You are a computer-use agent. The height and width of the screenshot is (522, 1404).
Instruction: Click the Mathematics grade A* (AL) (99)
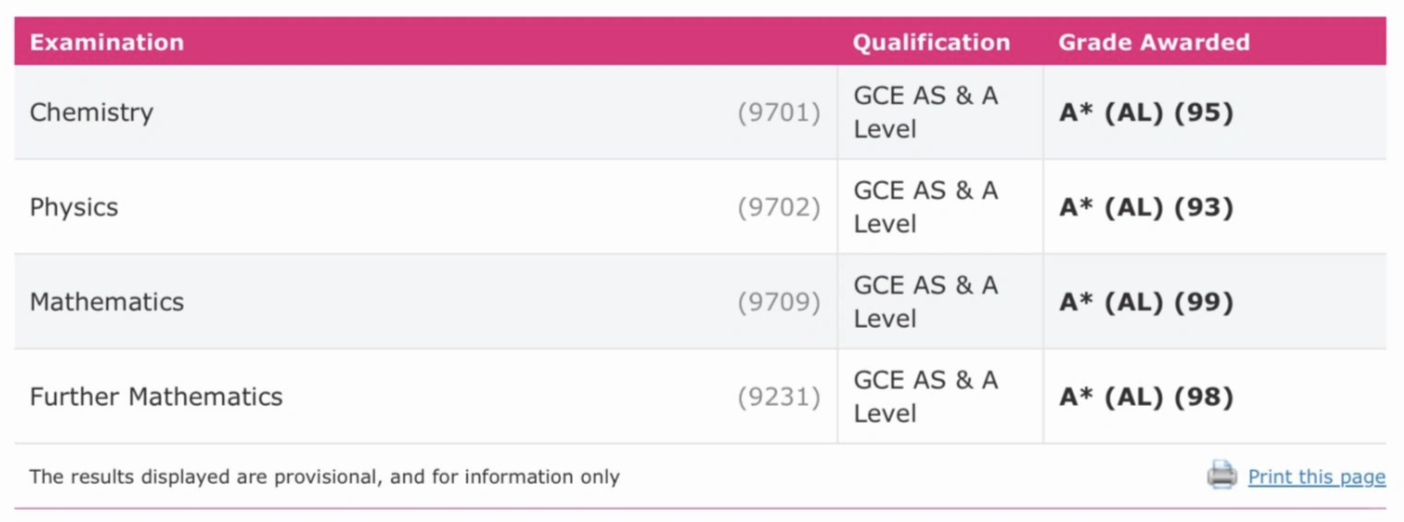[1146, 302]
